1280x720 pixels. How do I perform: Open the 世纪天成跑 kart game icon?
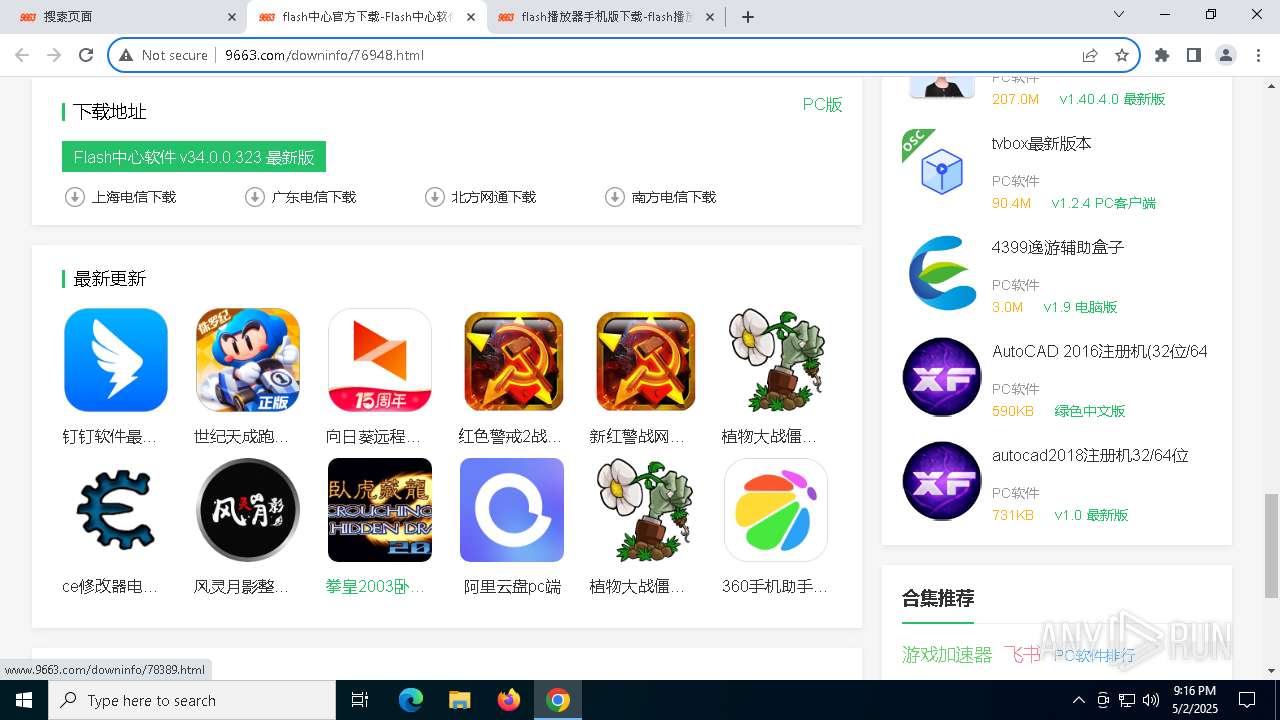point(247,360)
